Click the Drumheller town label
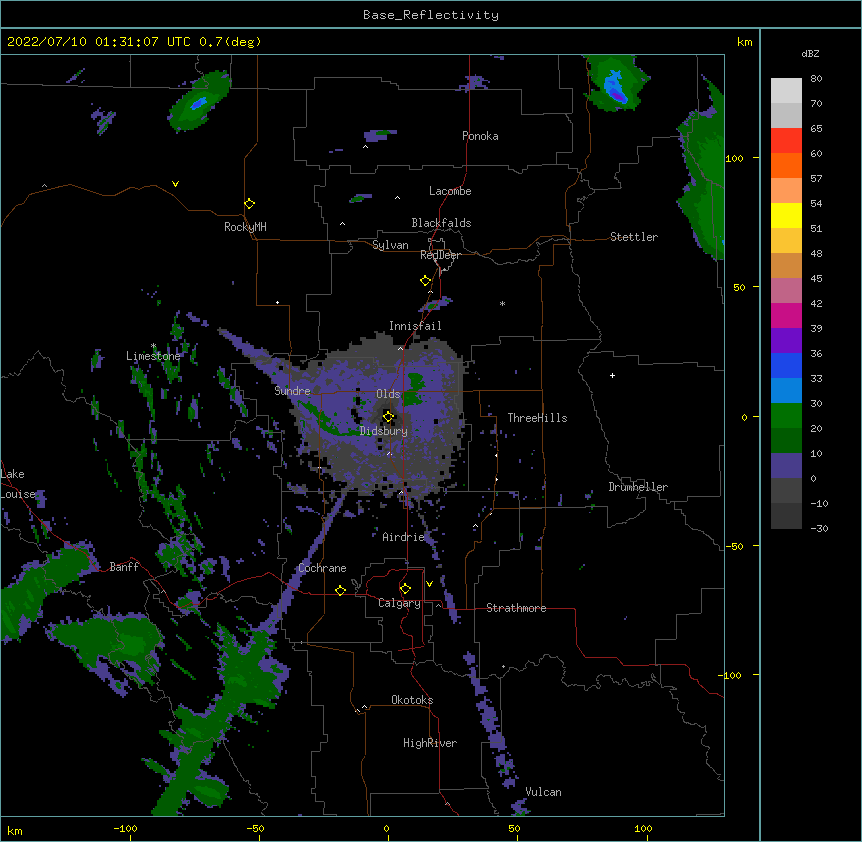The width and height of the screenshot is (862, 842). tap(638, 487)
